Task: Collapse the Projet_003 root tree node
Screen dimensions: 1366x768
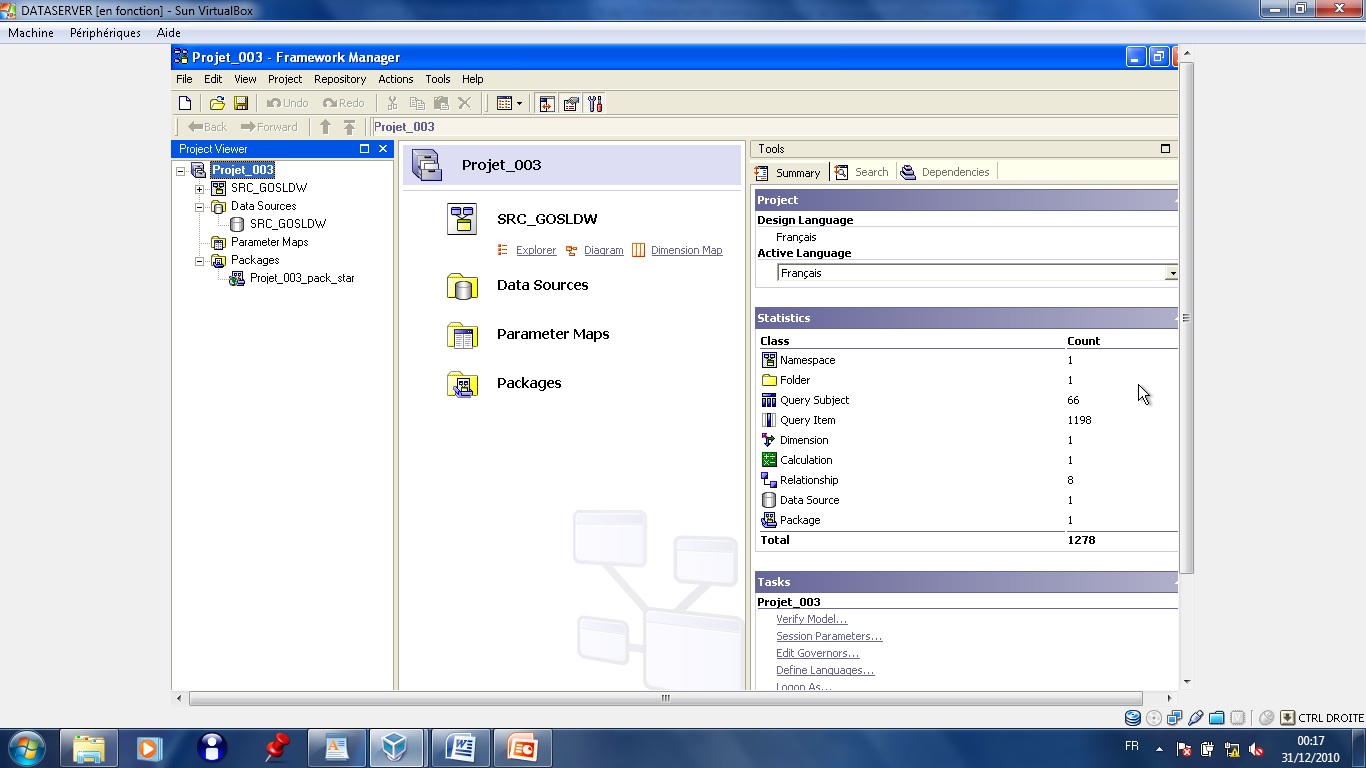Action: (181, 171)
